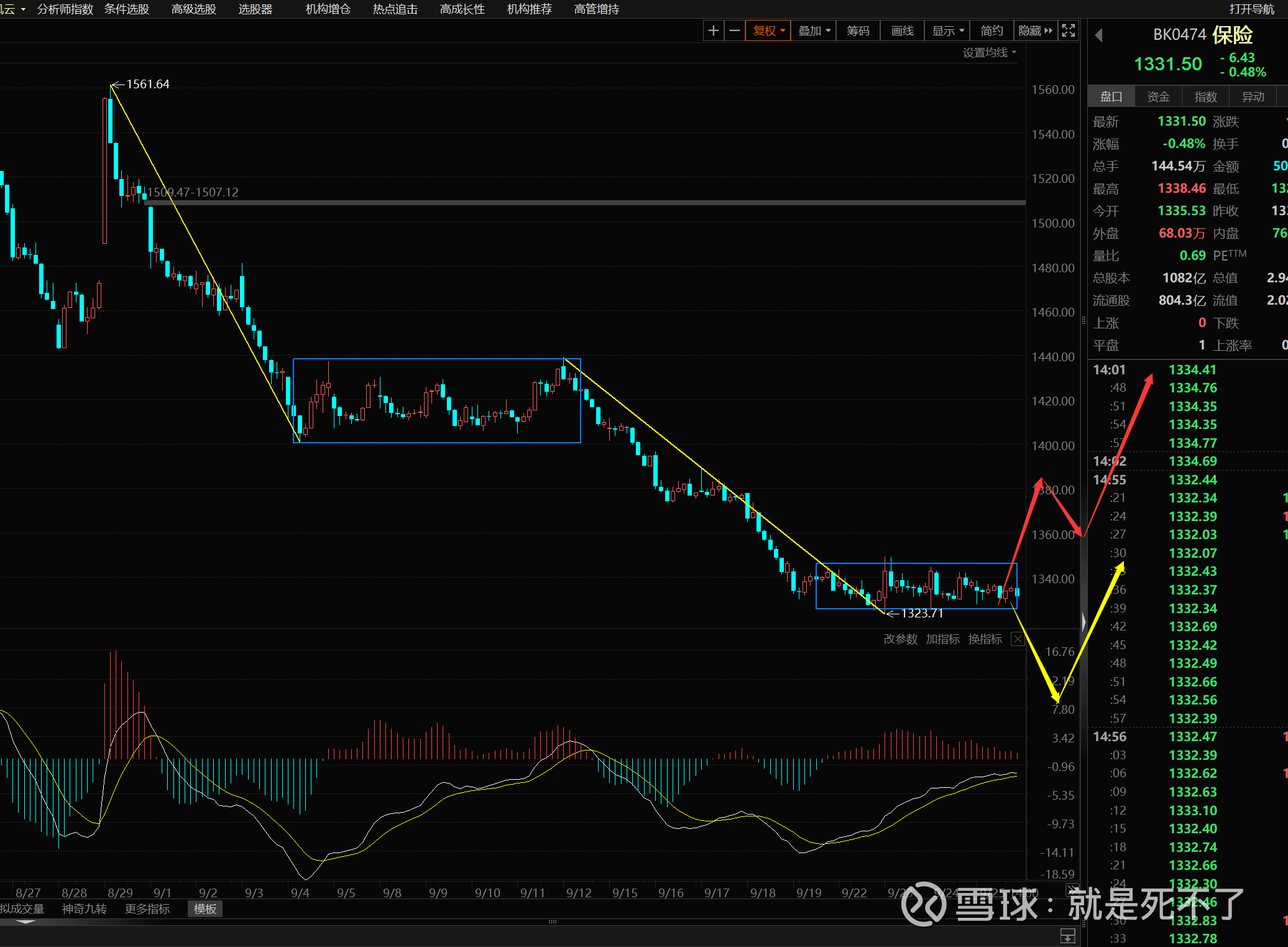This screenshot has width=1288, height=947.
Task: Click the back arrow beside BK0474
Action: (x=1098, y=35)
